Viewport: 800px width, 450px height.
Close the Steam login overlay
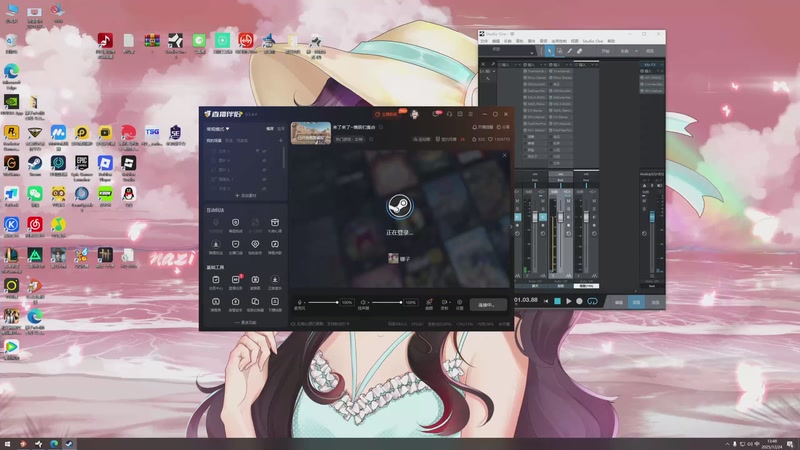tap(505, 155)
